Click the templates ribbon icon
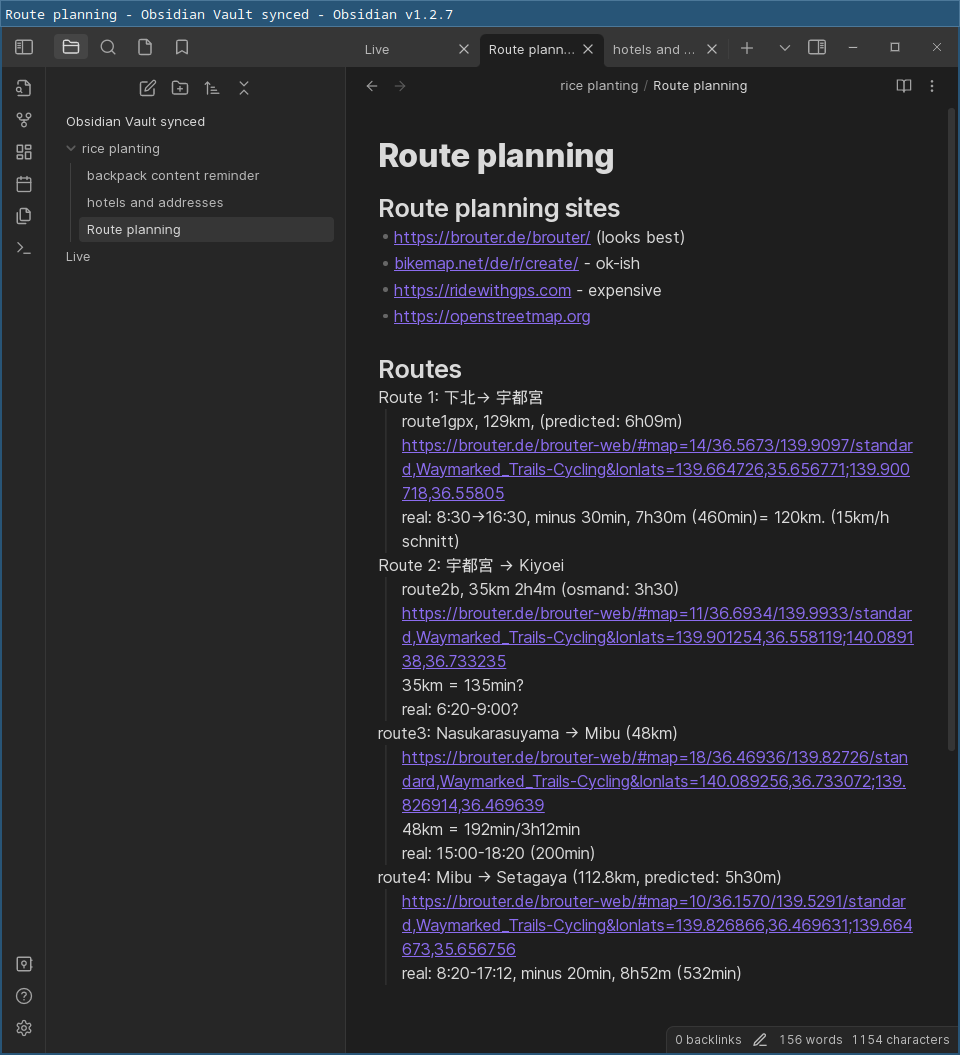The width and height of the screenshot is (960, 1055). 24,216
